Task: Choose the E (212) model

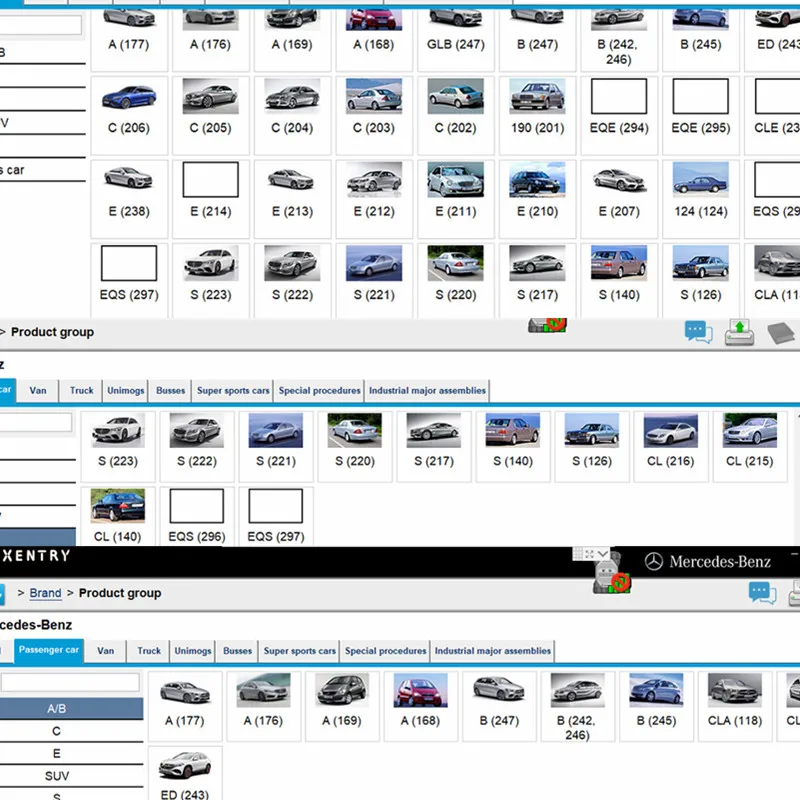Action: (374, 199)
